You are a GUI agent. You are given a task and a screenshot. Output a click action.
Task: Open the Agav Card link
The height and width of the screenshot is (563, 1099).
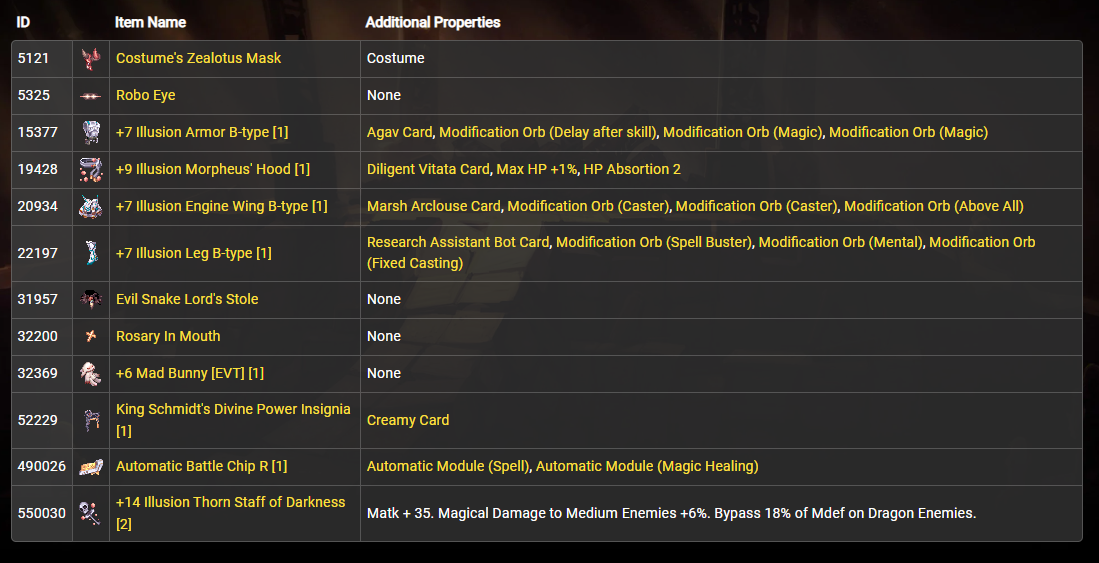point(399,132)
